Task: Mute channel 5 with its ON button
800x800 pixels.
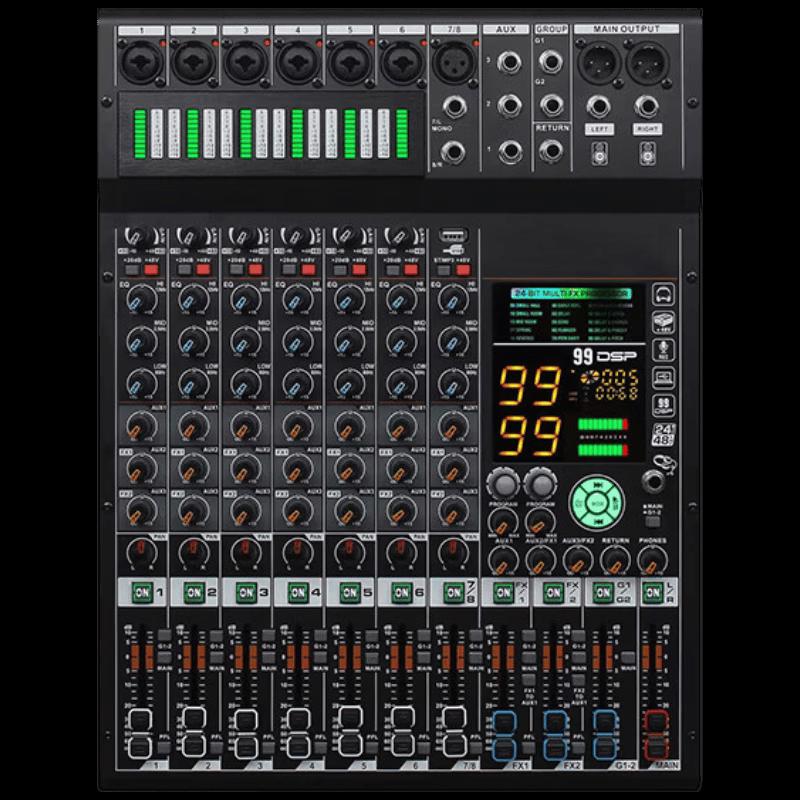Action: [350, 592]
